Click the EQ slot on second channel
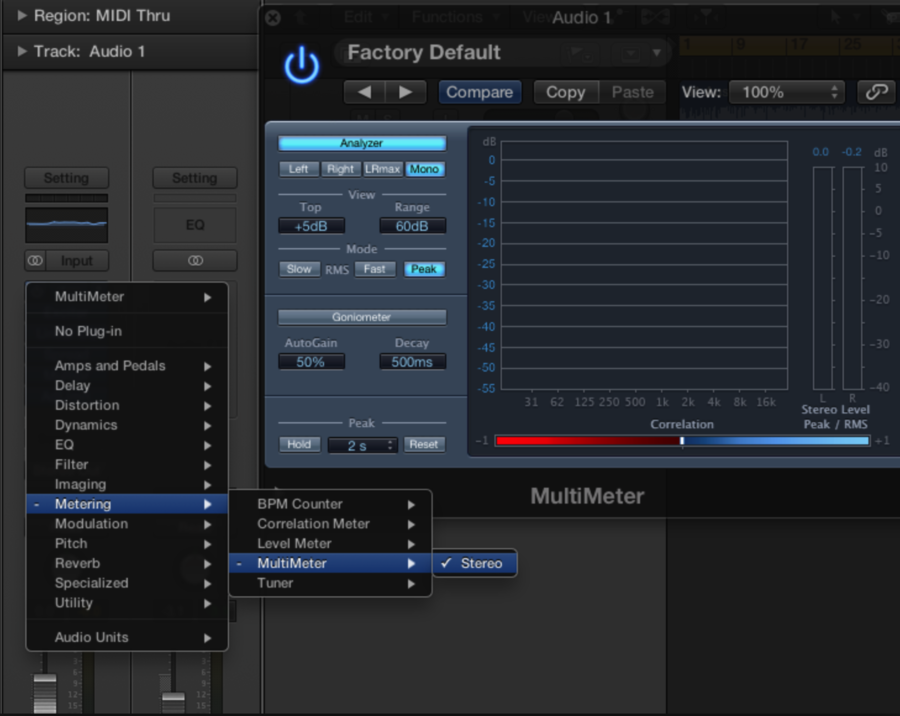Screen dimensions: 900x716 (x=195, y=225)
